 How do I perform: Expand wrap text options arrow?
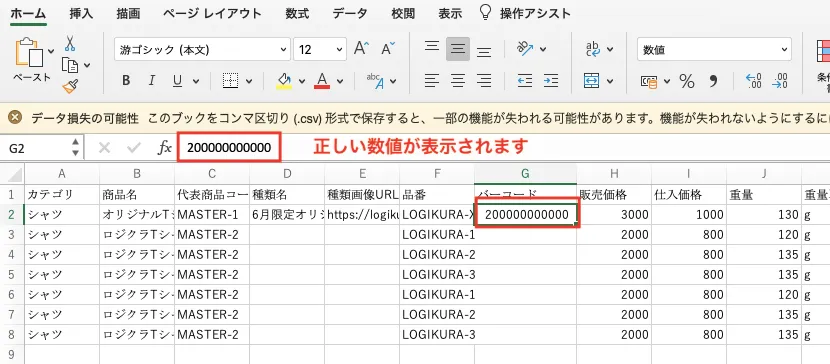click(x=610, y=49)
